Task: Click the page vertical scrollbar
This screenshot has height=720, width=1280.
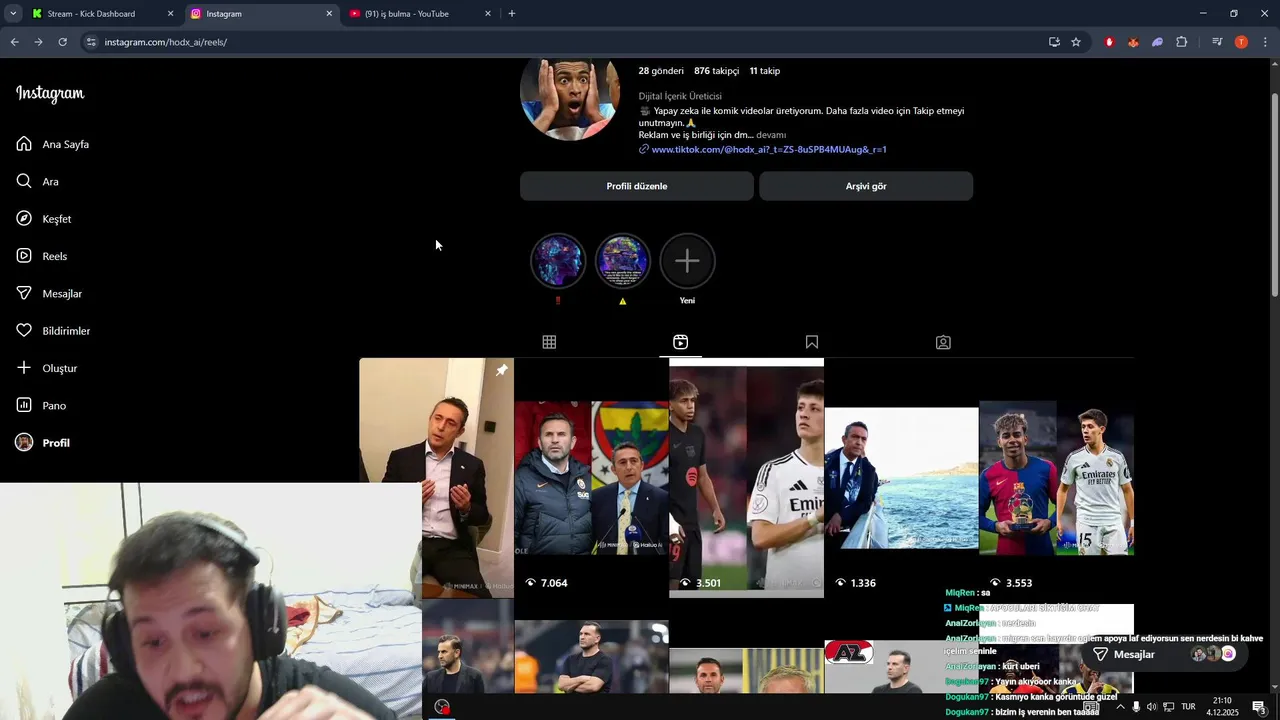Action: (1274, 195)
